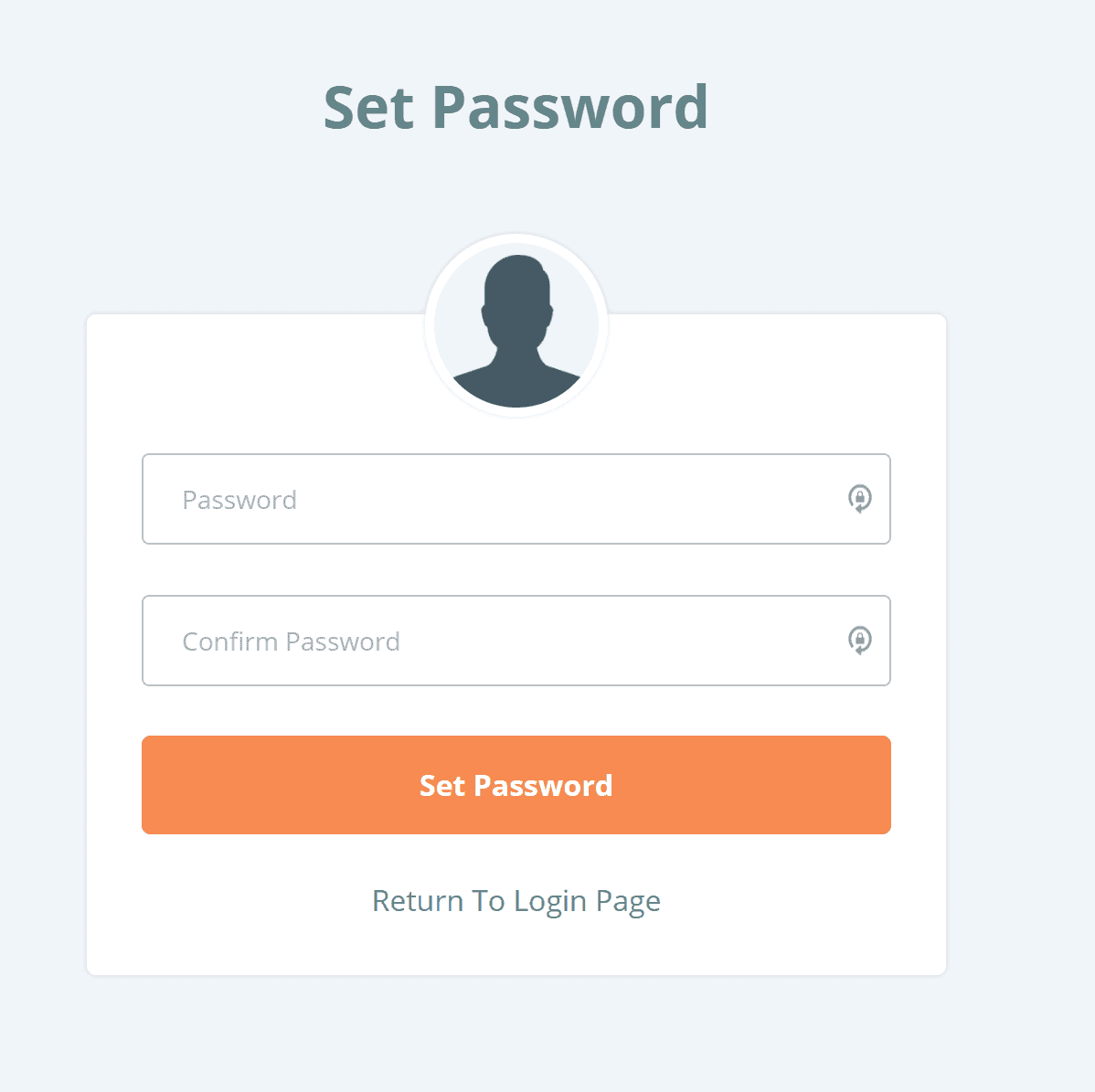Click the 'Confirm Password' placeholder text
This screenshot has width=1095, height=1092.
(291, 641)
